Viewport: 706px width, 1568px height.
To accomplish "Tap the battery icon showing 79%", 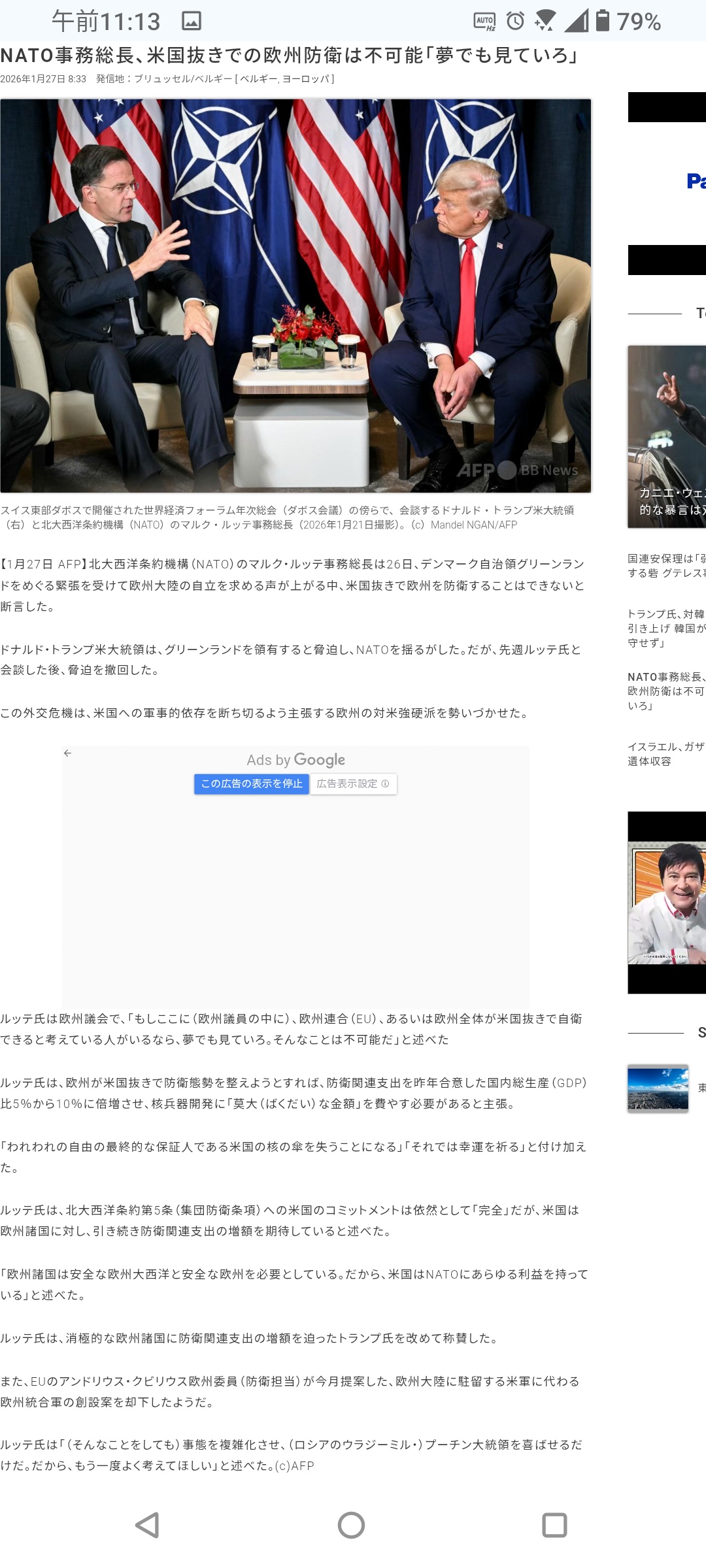I will pos(603,21).
